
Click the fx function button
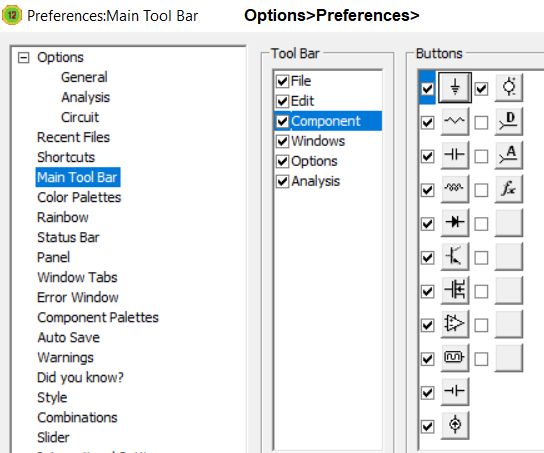(509, 189)
